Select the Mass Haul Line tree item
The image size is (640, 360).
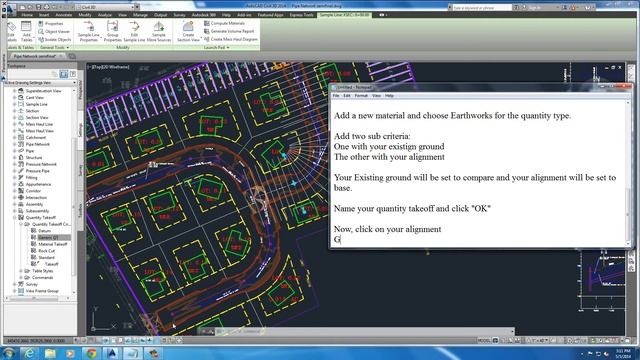click(x=39, y=124)
